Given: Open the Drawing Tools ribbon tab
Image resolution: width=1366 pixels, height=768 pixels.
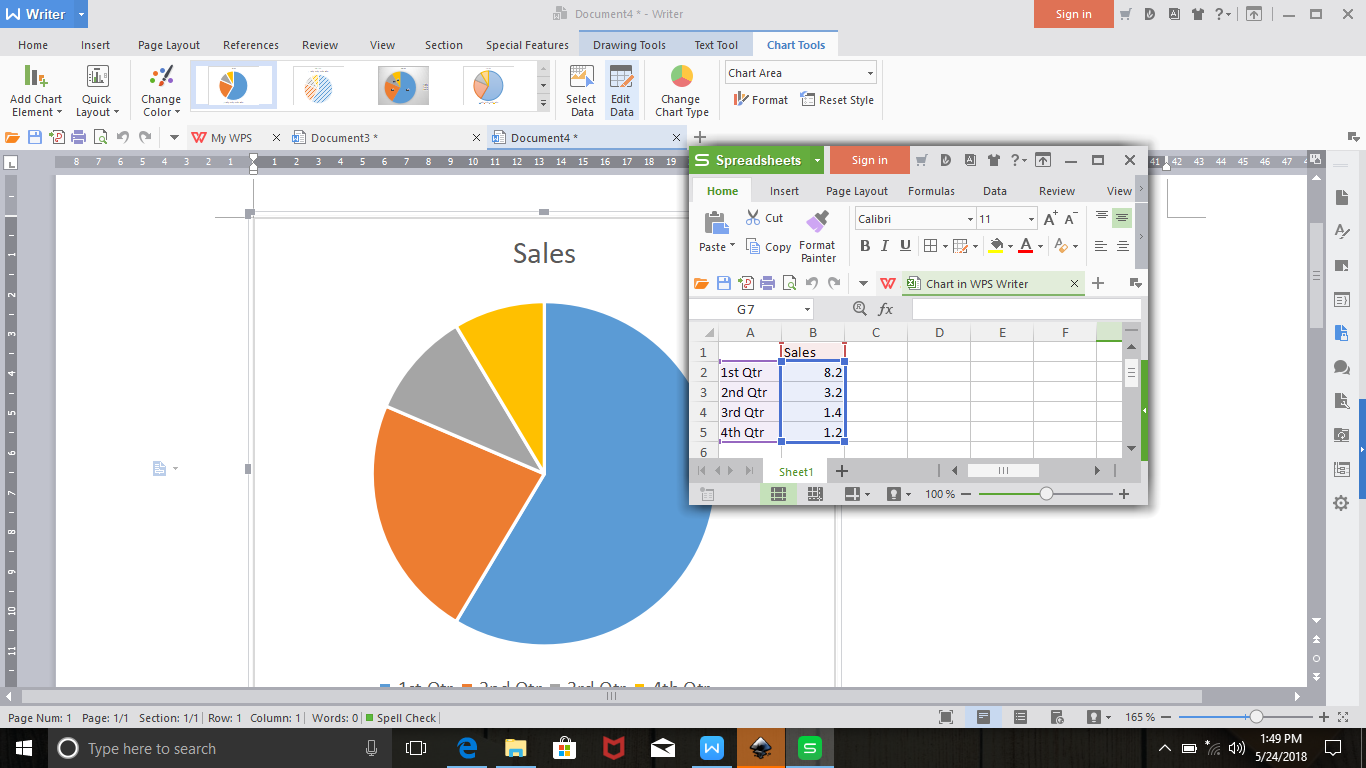Looking at the screenshot, I should [628, 44].
